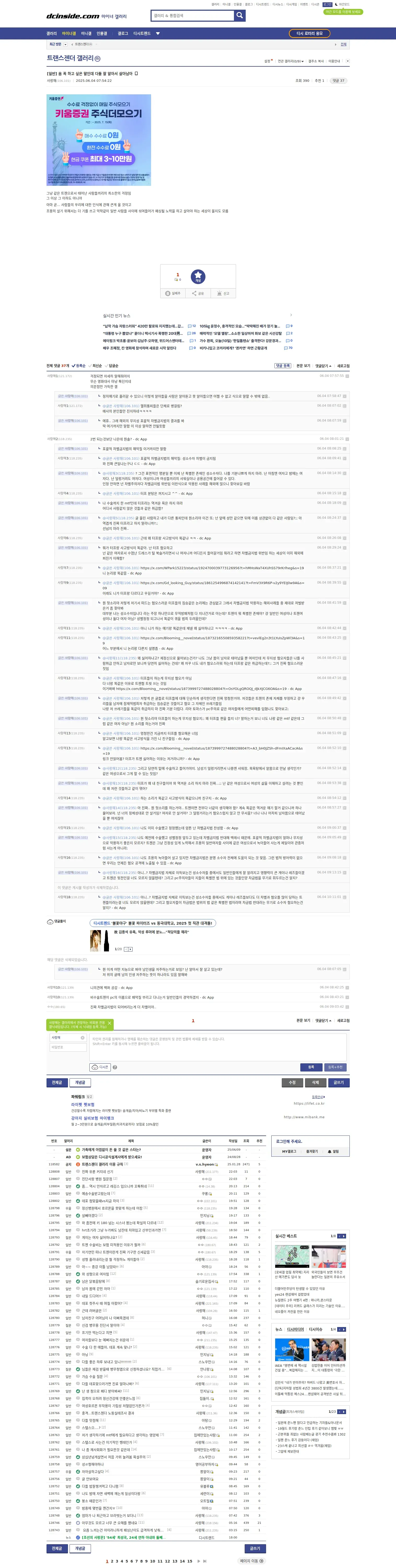This screenshot has width=396, height=1568.
Task: Go to page 2 in pagination
Action: point(112,1561)
